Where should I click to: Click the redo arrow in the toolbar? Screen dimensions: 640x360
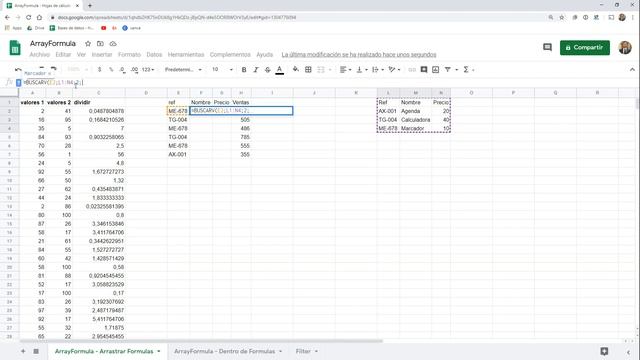click(x=53, y=69)
